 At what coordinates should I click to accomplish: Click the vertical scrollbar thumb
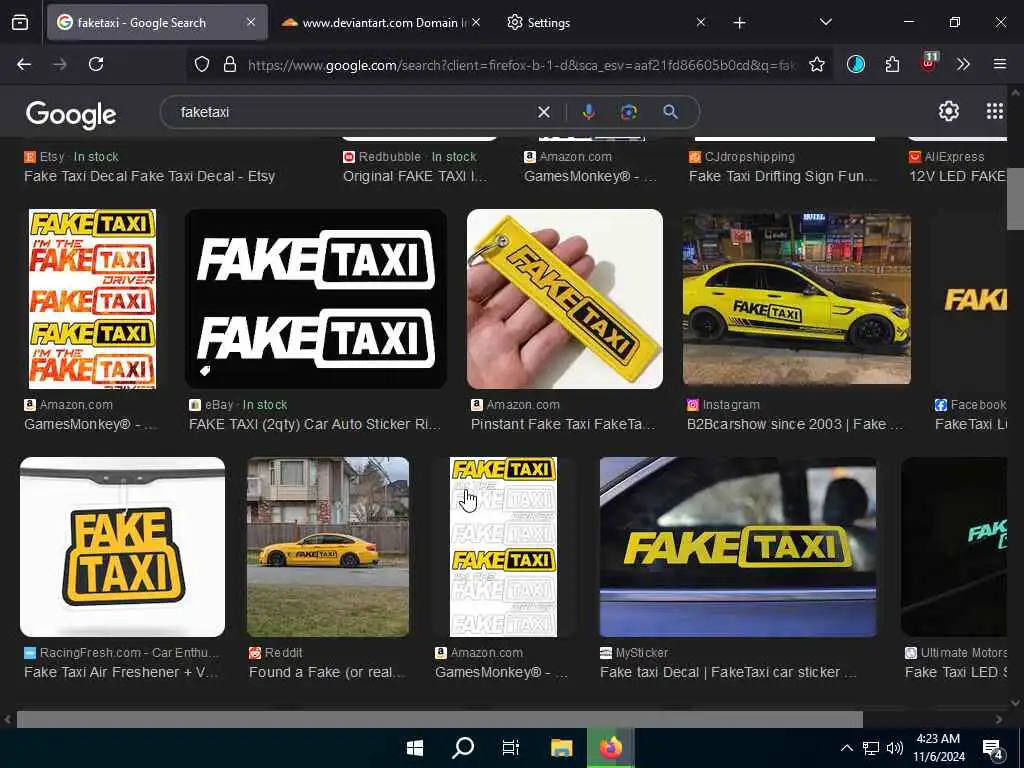(x=1015, y=199)
